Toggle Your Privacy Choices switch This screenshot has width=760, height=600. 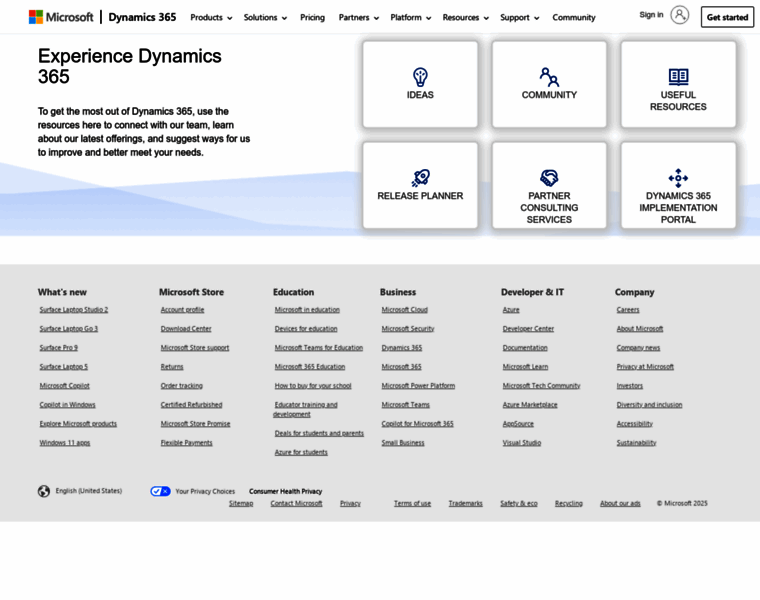tap(160, 491)
